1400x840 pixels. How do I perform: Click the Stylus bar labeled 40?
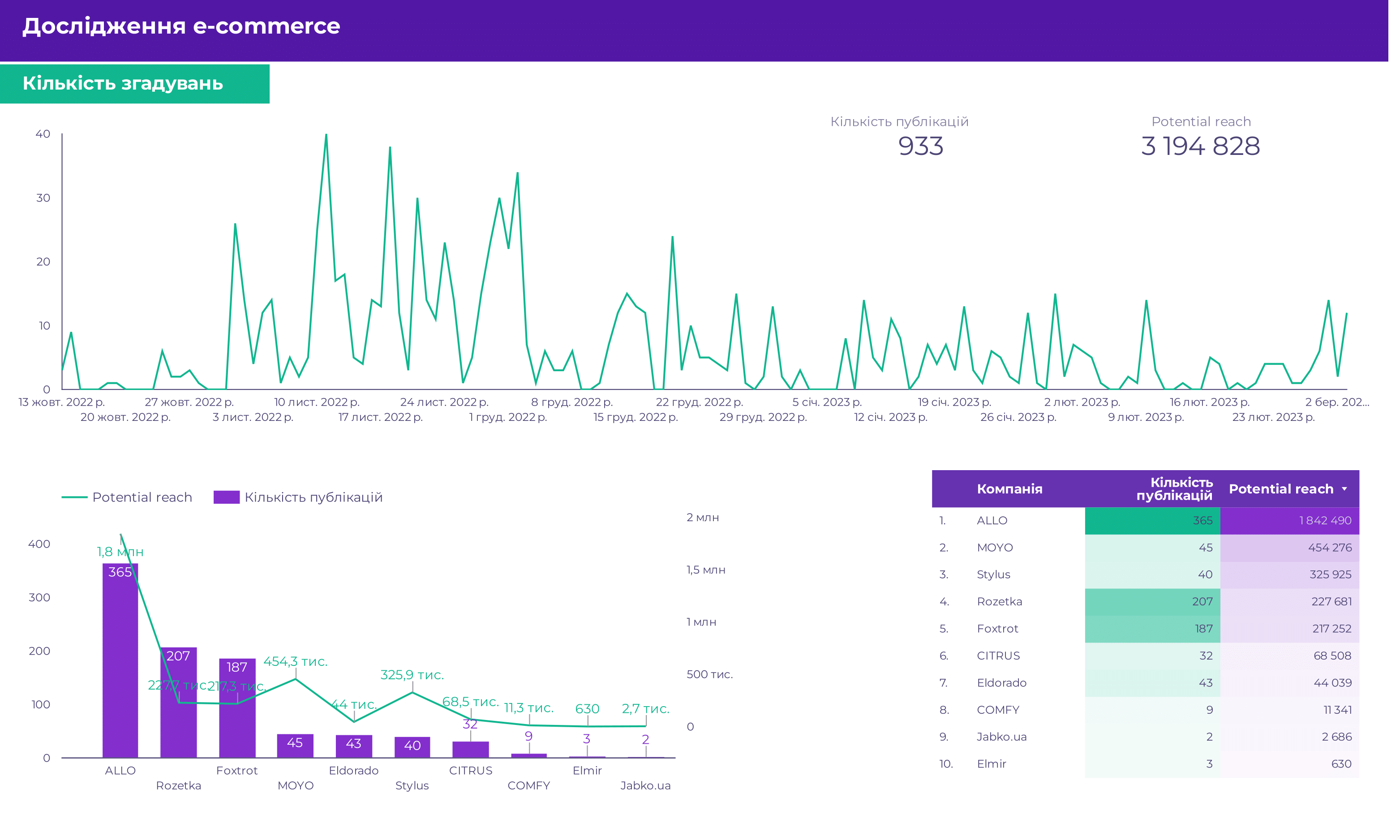[x=412, y=748]
